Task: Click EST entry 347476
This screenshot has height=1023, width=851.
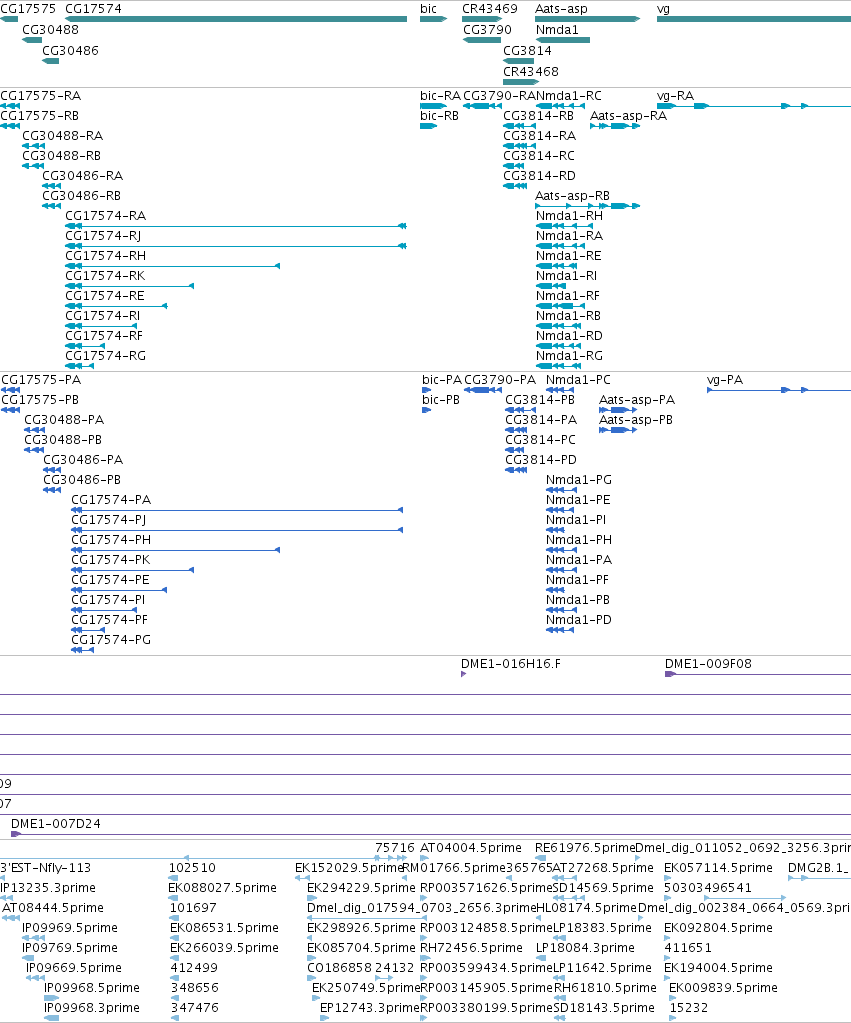Action: click(x=194, y=1008)
